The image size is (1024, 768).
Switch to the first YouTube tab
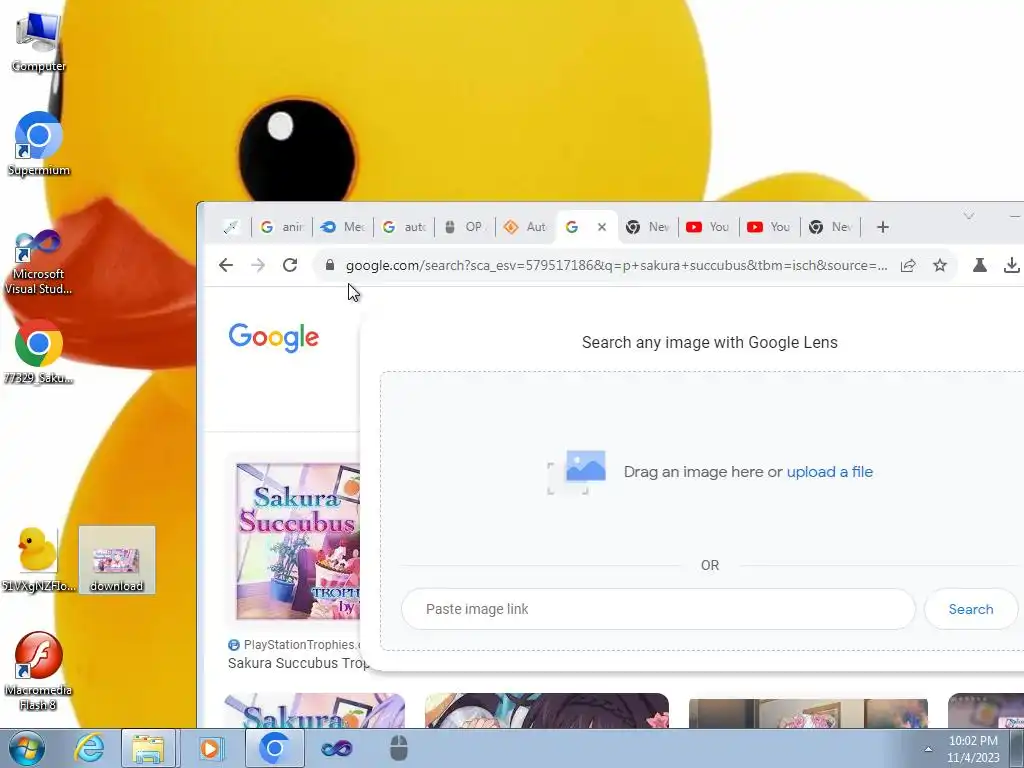click(x=709, y=227)
